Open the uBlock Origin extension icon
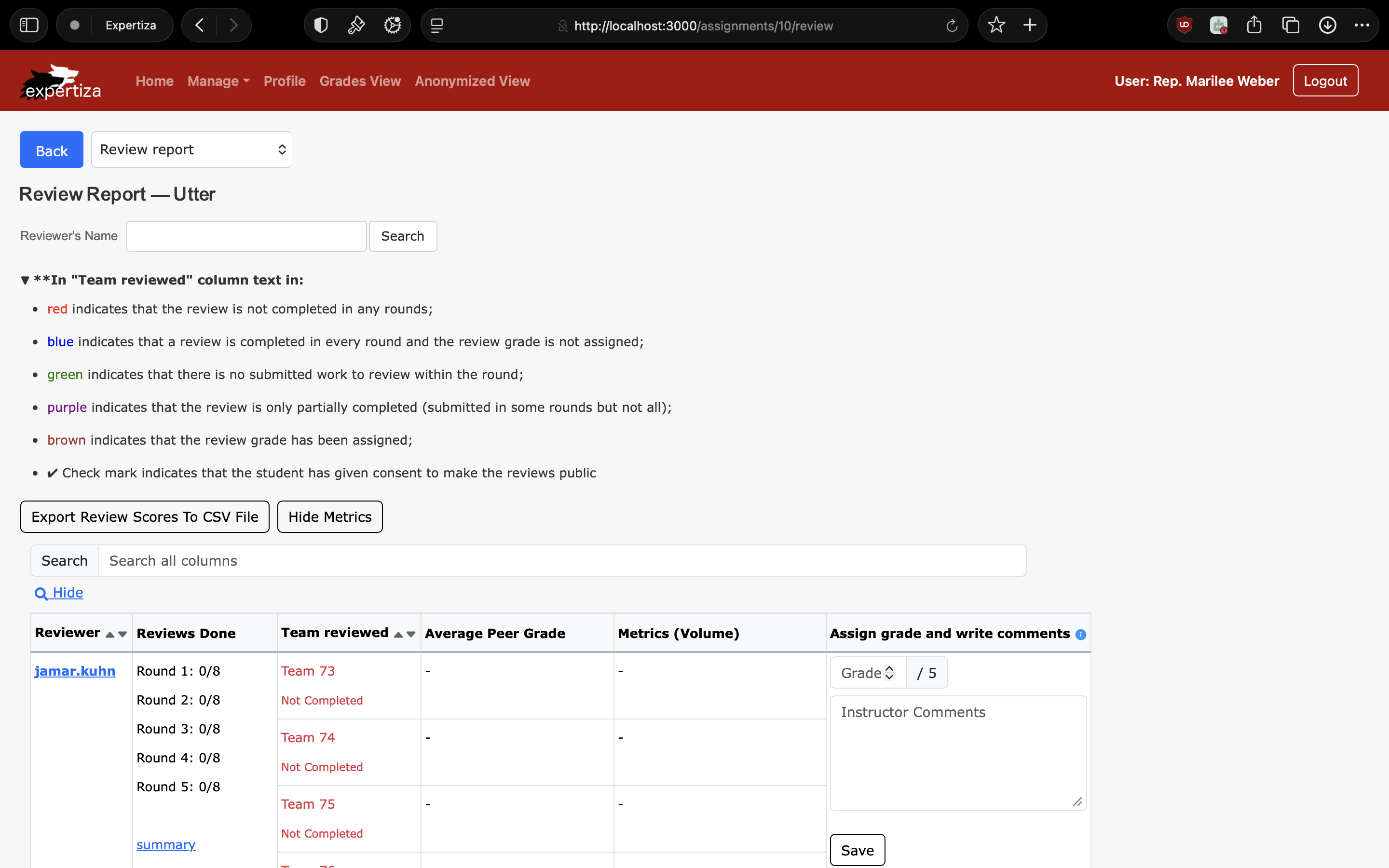This screenshot has height=868, width=1389. pos(1184,25)
